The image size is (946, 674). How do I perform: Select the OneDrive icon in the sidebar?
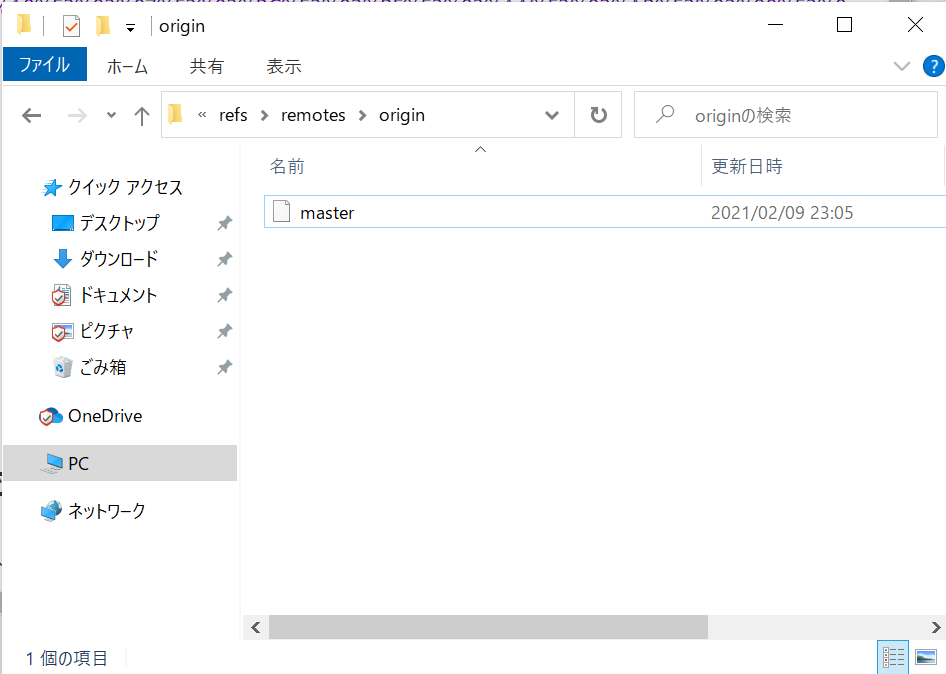tap(52, 415)
